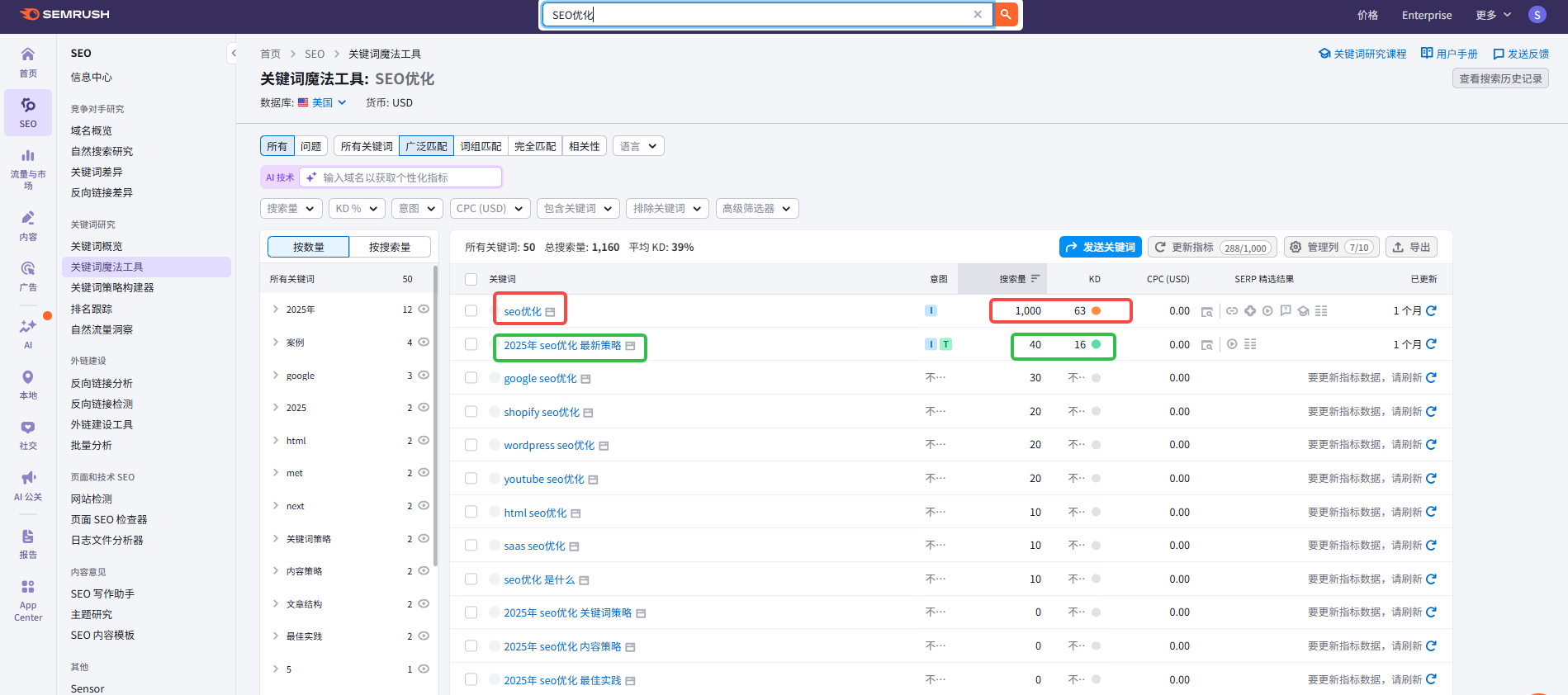1568x695 pixels.
Task: Toggle eye icon for html group
Action: pos(424,440)
